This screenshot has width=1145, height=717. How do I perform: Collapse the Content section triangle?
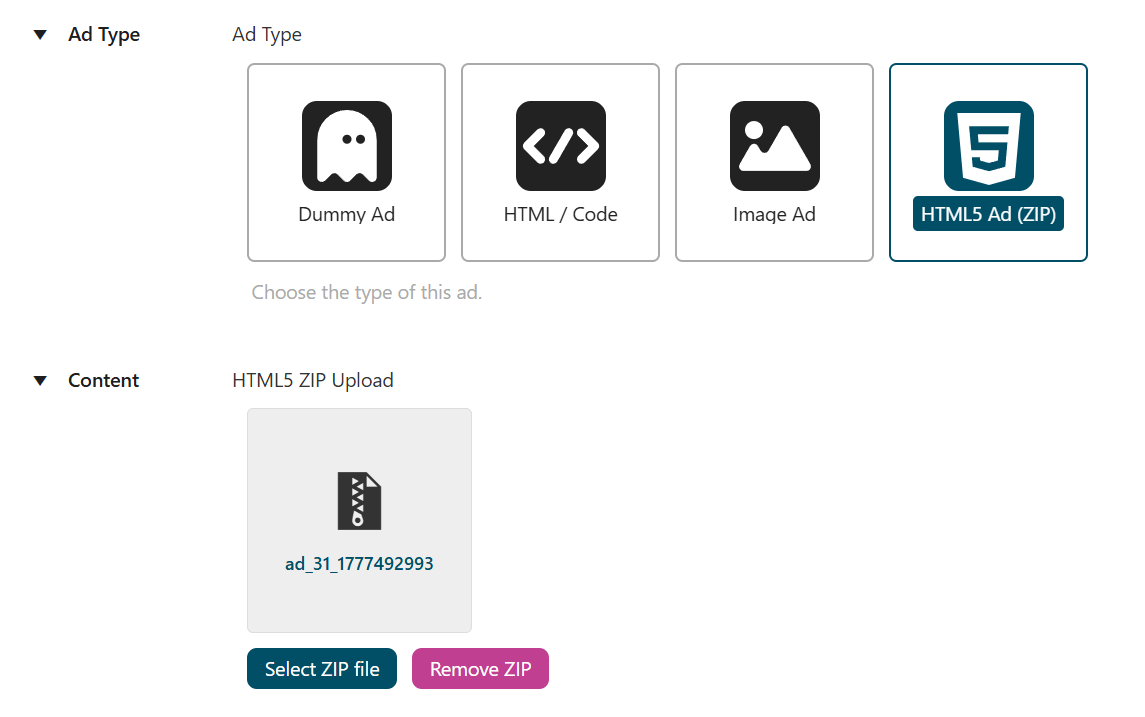(x=40, y=380)
